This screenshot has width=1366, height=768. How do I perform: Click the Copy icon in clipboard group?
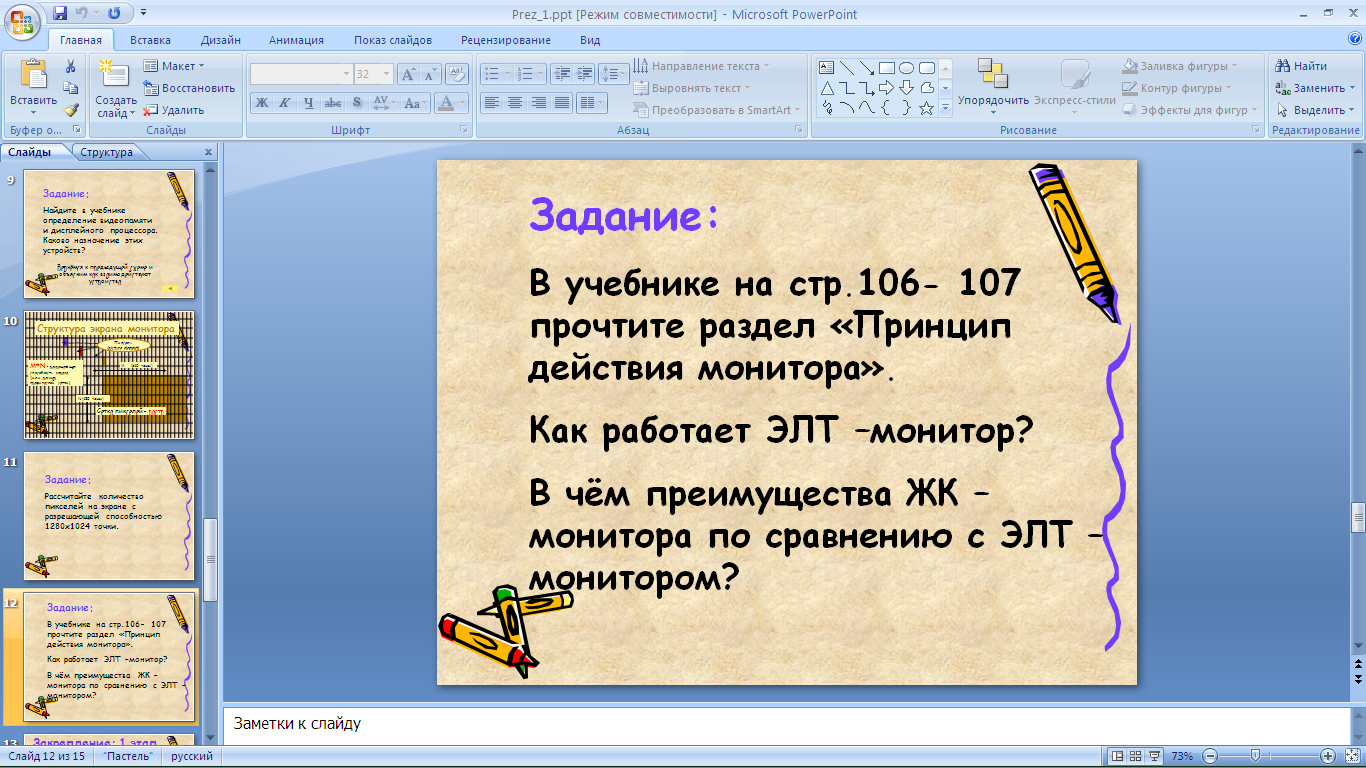(71, 89)
